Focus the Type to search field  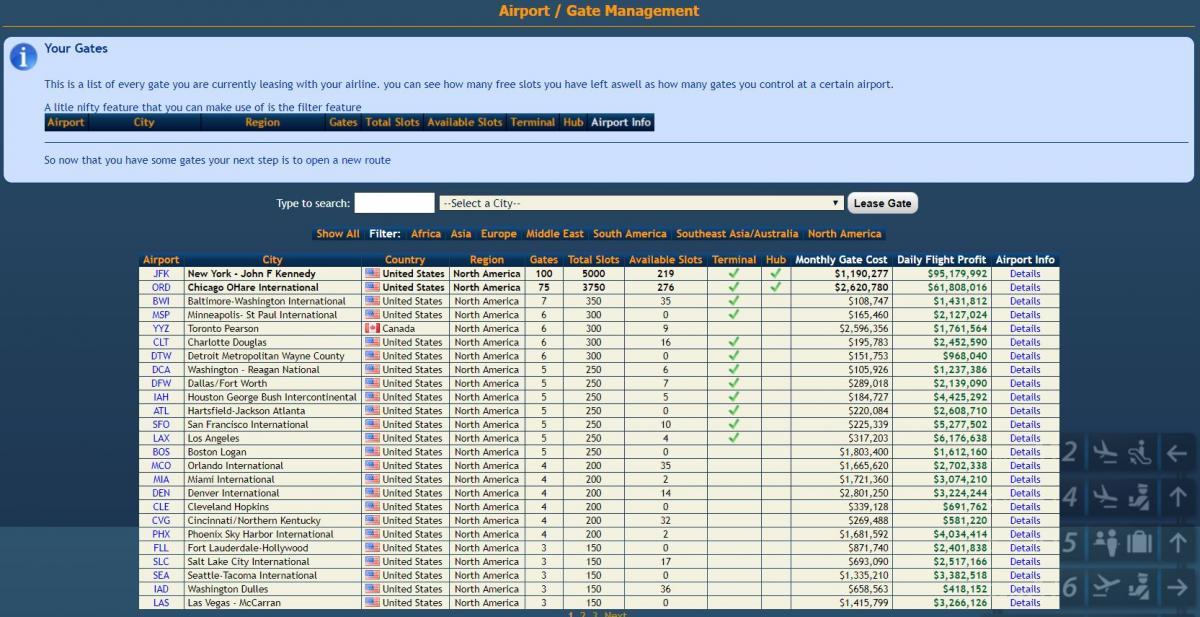pyautogui.click(x=394, y=203)
